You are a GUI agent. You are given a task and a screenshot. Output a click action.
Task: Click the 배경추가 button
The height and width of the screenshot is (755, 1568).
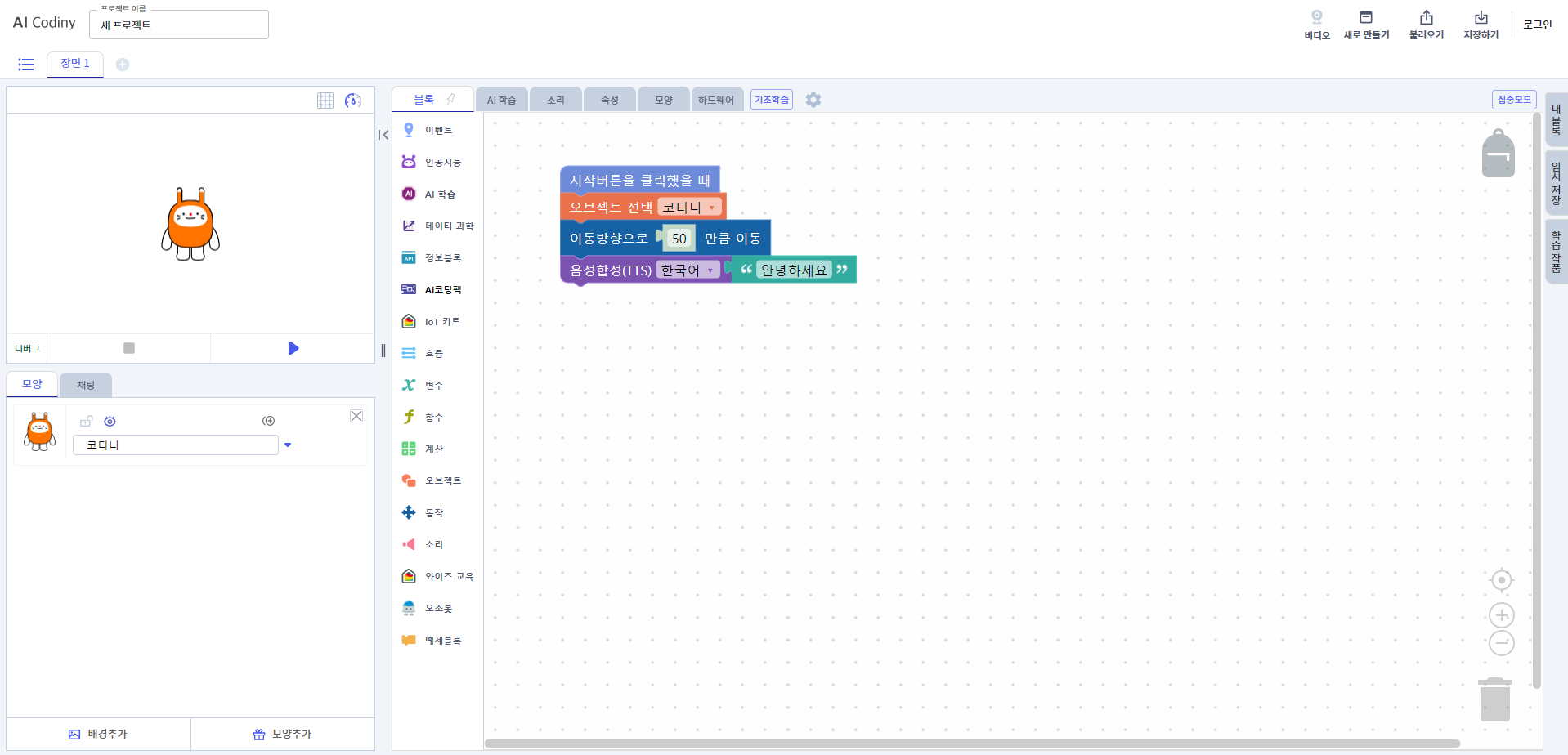(x=98, y=735)
